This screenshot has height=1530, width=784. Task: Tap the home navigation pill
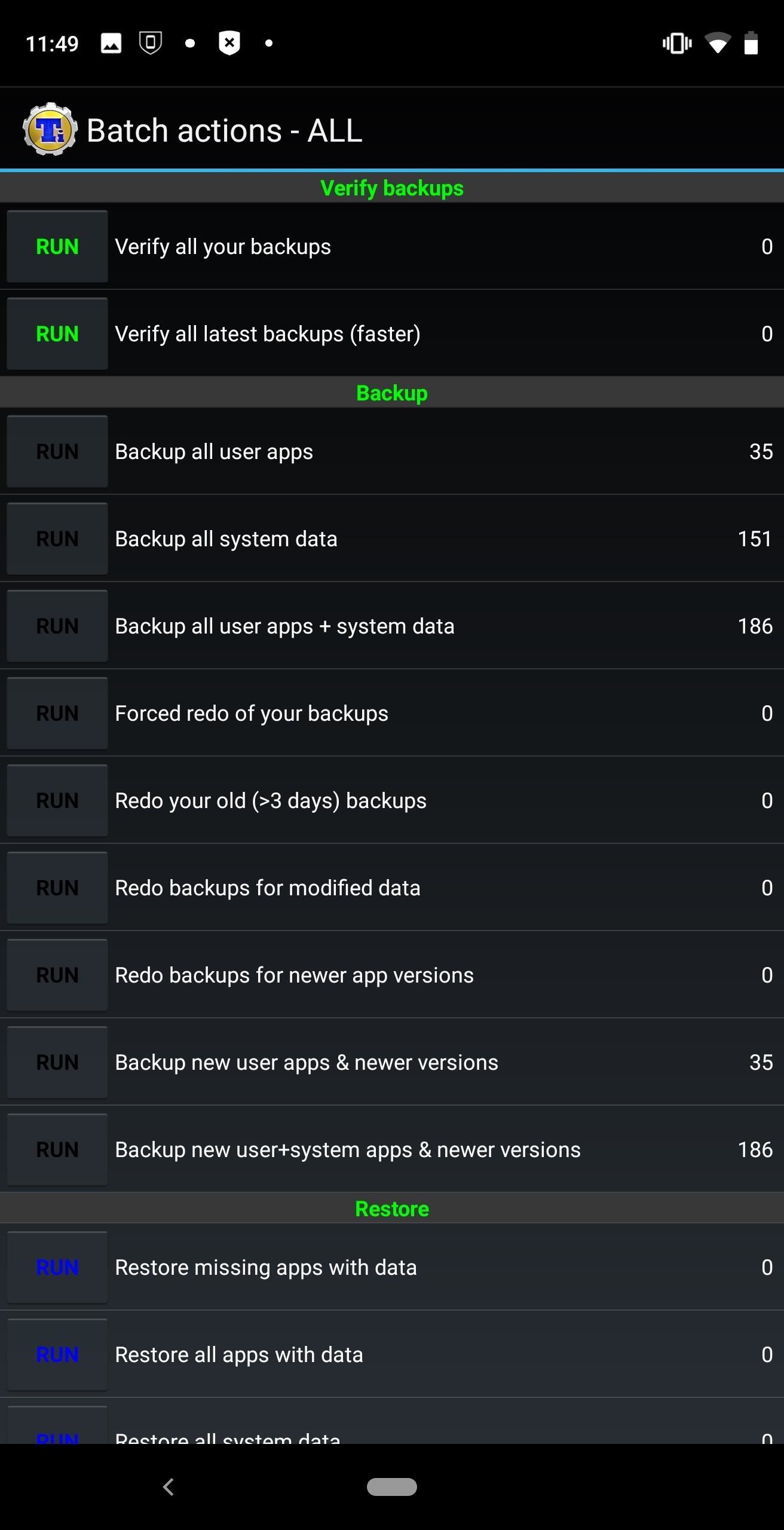(x=392, y=1486)
